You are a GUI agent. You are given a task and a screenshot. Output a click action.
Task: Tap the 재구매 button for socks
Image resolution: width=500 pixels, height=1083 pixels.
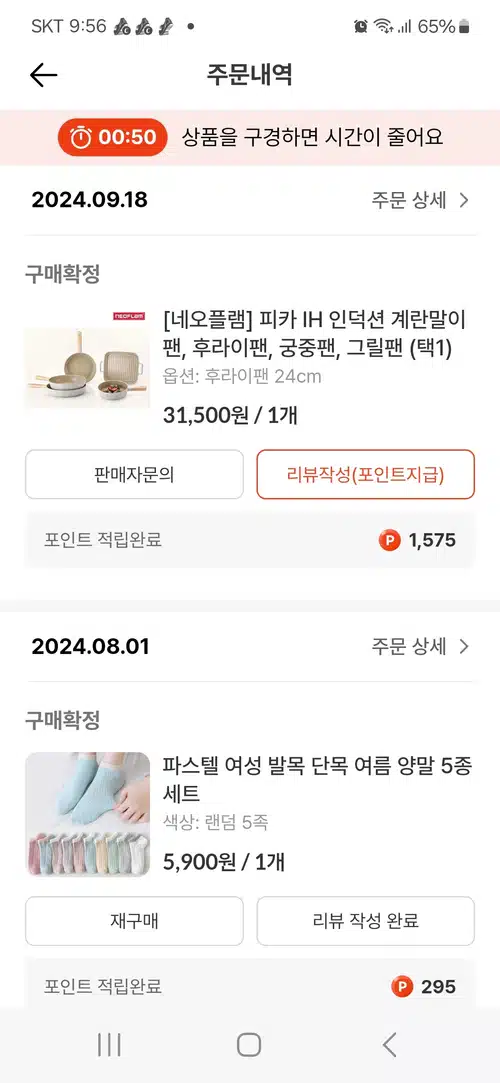[x=135, y=921]
